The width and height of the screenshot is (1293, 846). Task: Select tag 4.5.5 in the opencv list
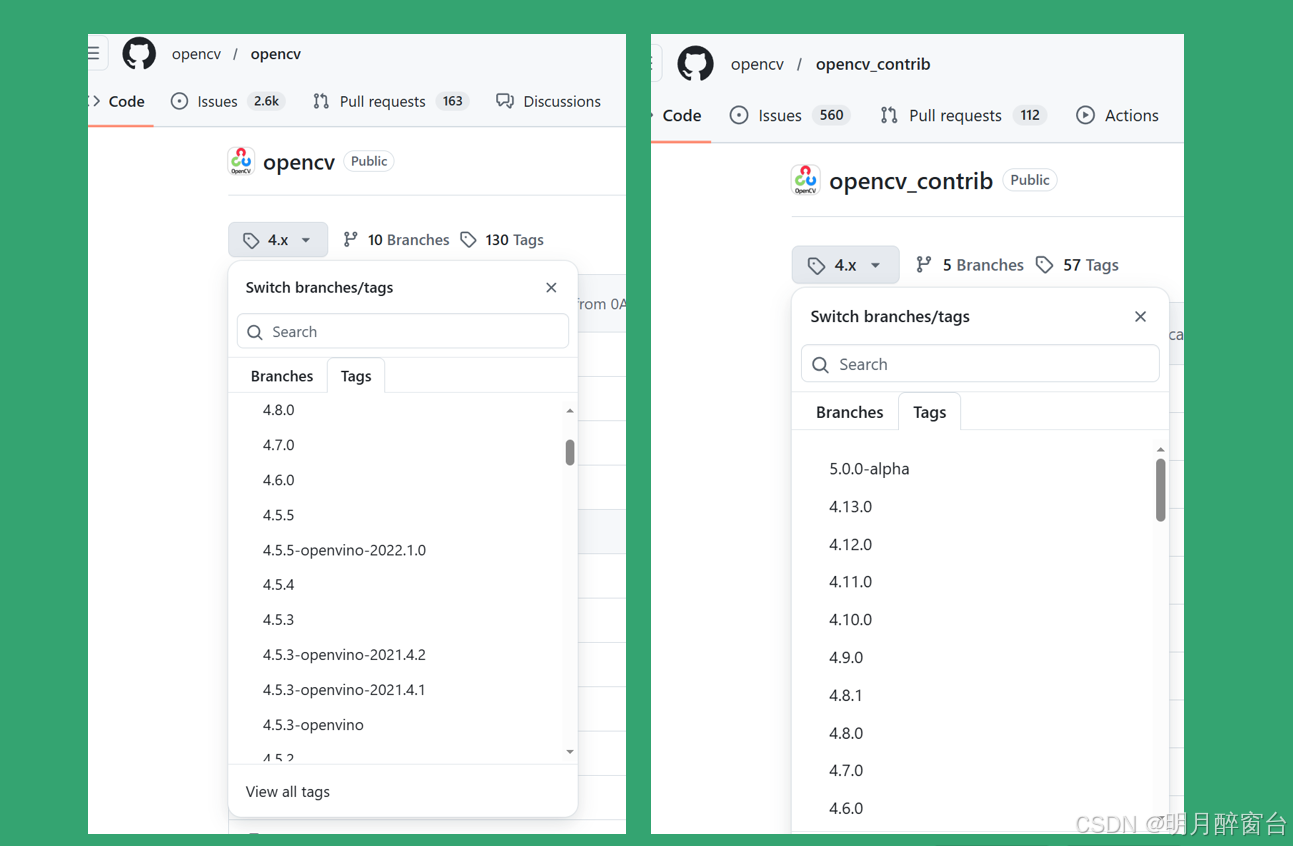(x=279, y=515)
